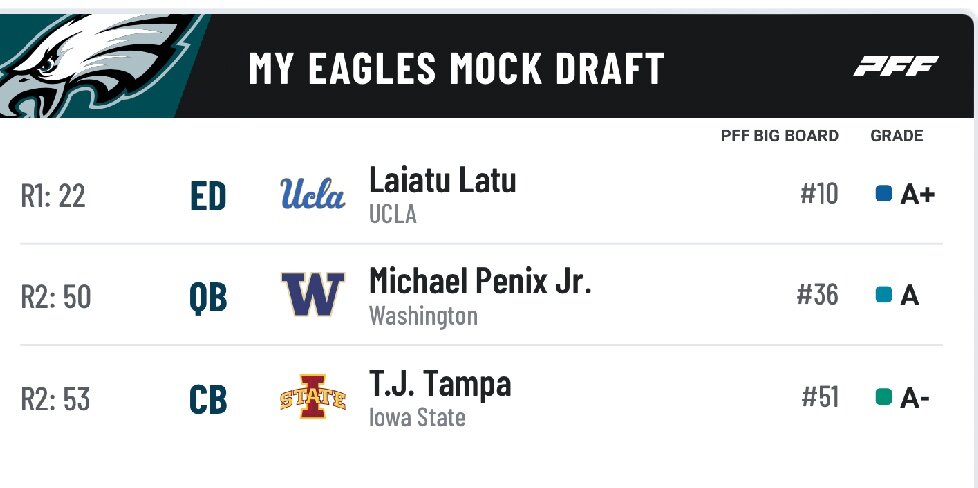
Task: Click the blue A grade dot
Action: [883, 295]
